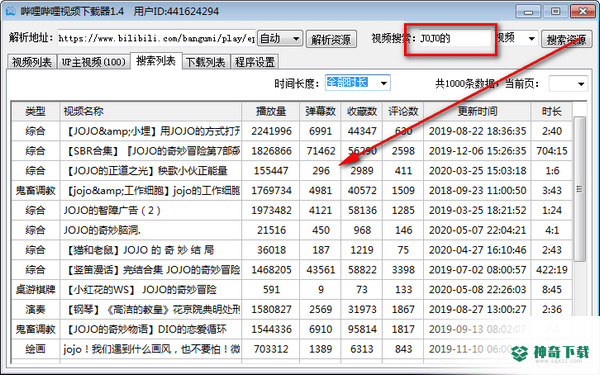The image size is (600, 375).
Task: Click duration 704:15 cell
Action: click(x=551, y=151)
